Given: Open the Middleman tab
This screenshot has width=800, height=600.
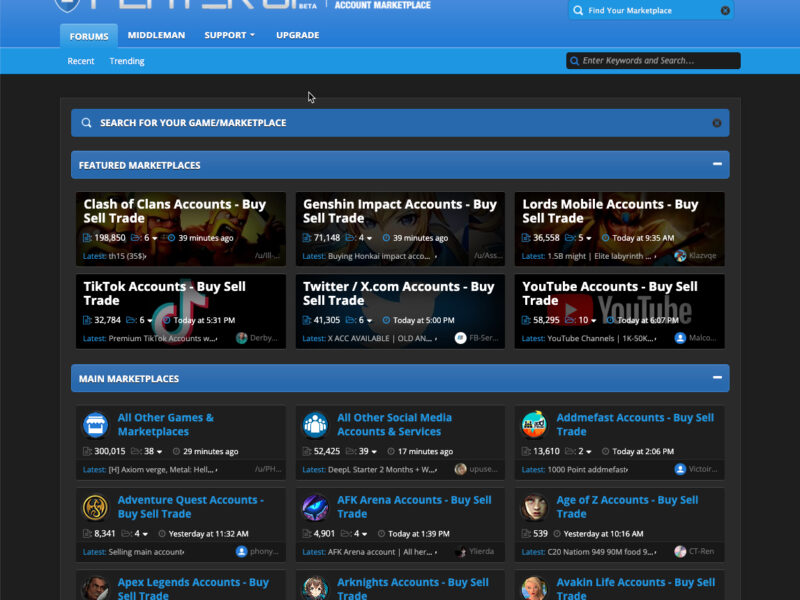Looking at the screenshot, I should (156, 35).
